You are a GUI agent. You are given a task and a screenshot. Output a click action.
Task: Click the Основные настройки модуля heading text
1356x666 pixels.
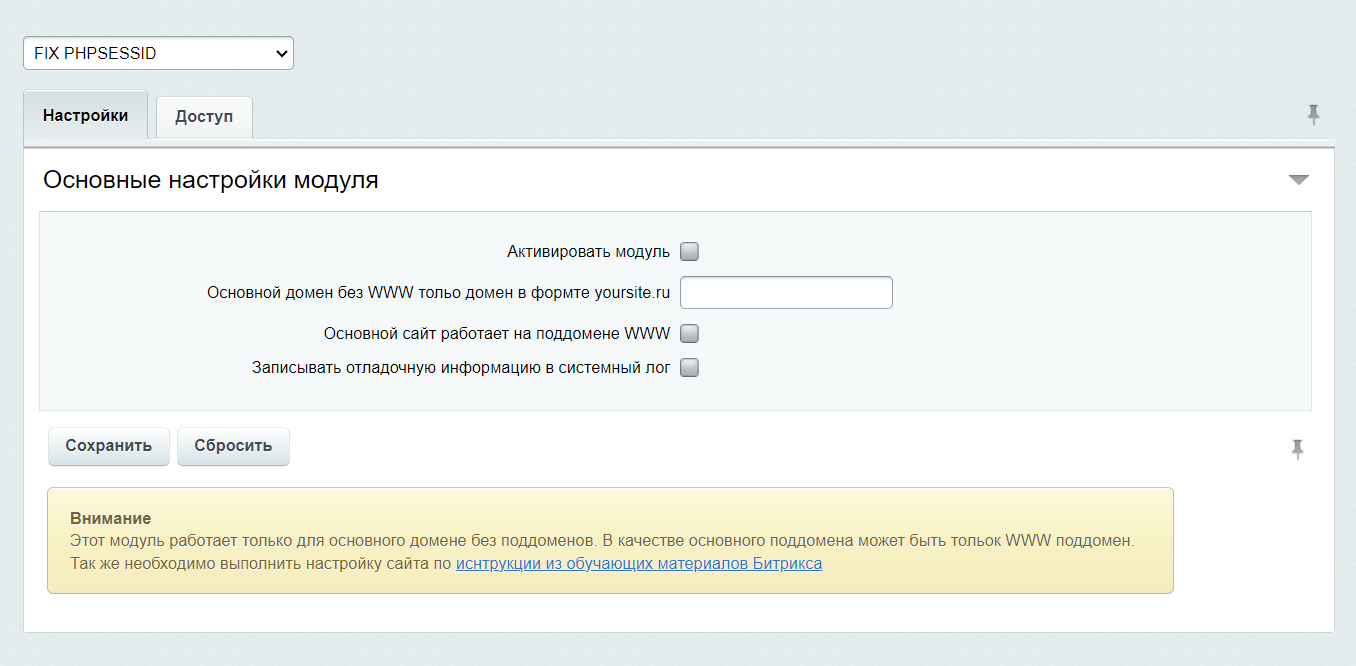click(x=210, y=181)
